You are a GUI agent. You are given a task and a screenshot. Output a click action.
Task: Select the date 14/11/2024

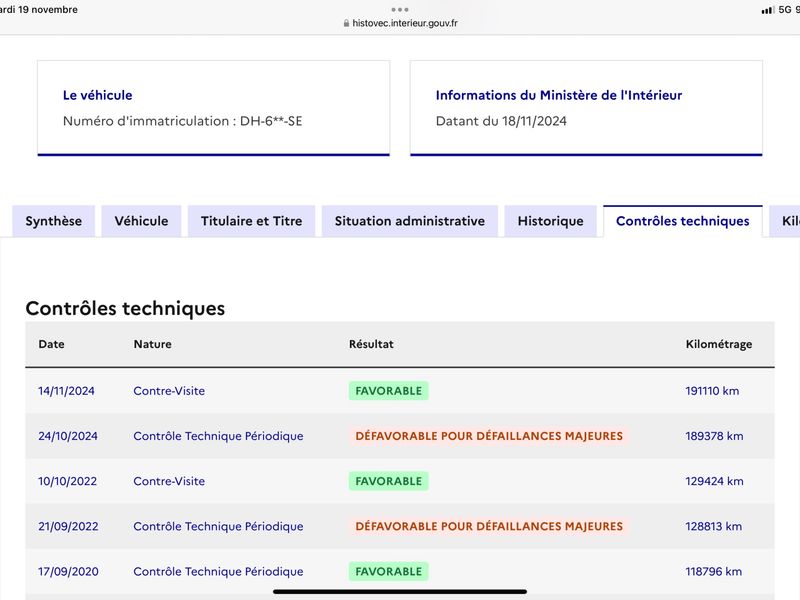[66, 391]
